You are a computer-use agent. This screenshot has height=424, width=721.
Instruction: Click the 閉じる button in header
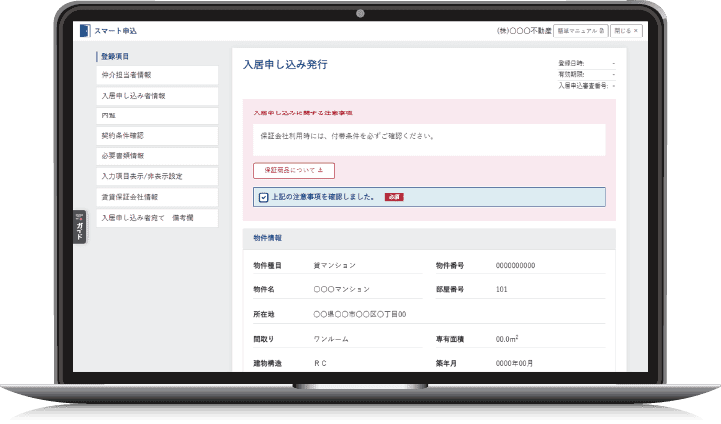tap(626, 31)
